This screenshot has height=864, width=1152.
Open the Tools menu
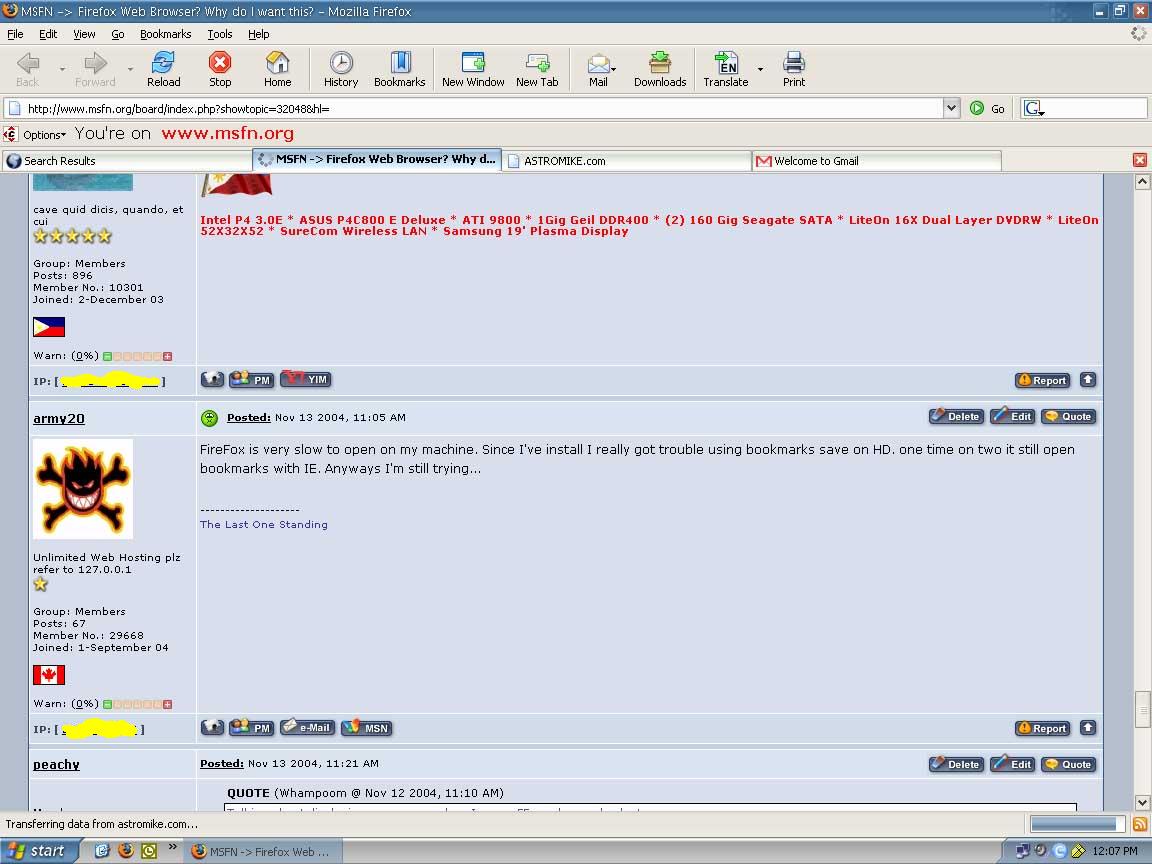tap(220, 34)
